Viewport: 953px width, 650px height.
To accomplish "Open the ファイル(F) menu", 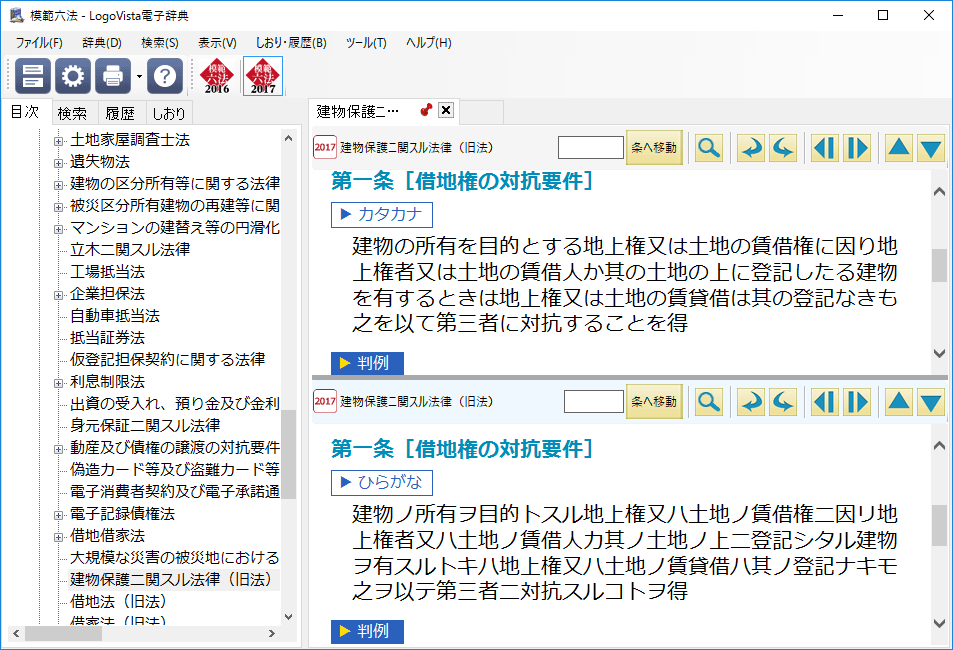I will (x=39, y=43).
